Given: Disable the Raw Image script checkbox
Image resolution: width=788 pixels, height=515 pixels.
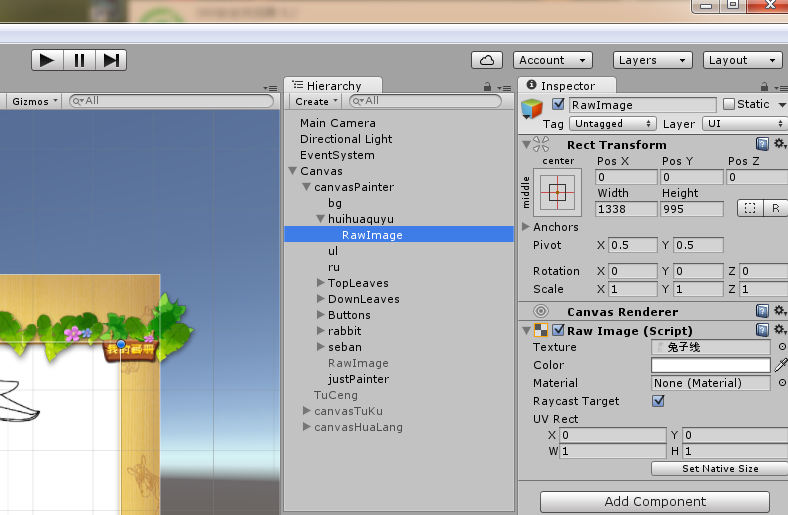Looking at the screenshot, I should [x=558, y=330].
